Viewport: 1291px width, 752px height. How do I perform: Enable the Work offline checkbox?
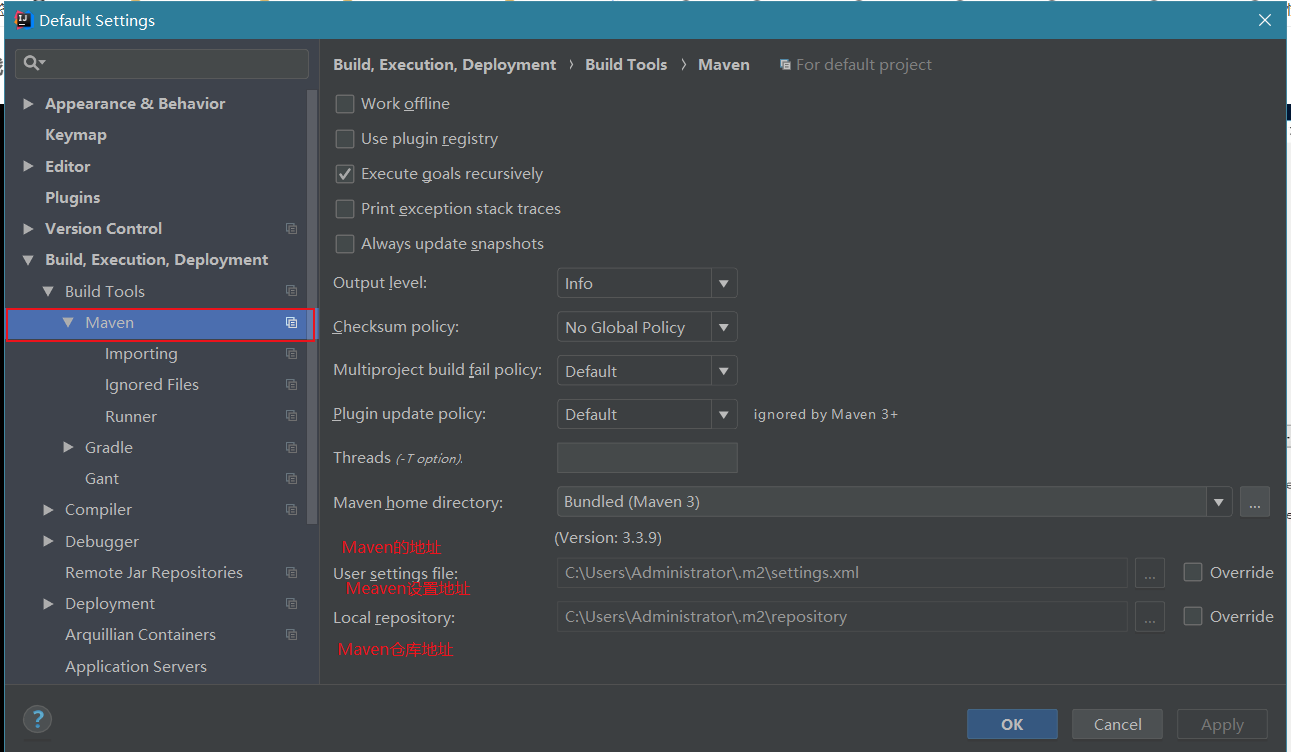(345, 104)
